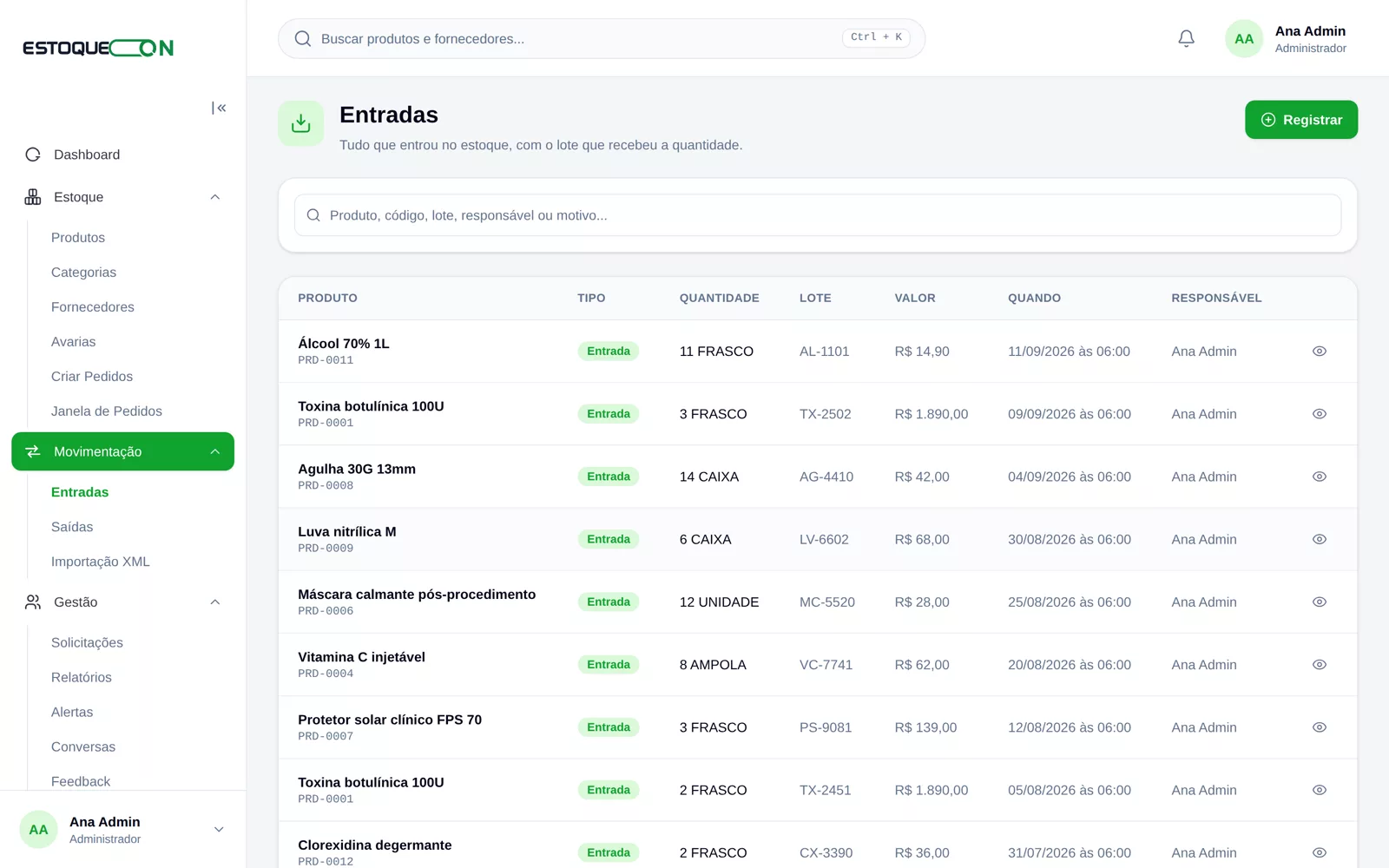Open Criar Pedidos link
Screen dimensions: 1389x868
click(x=92, y=377)
